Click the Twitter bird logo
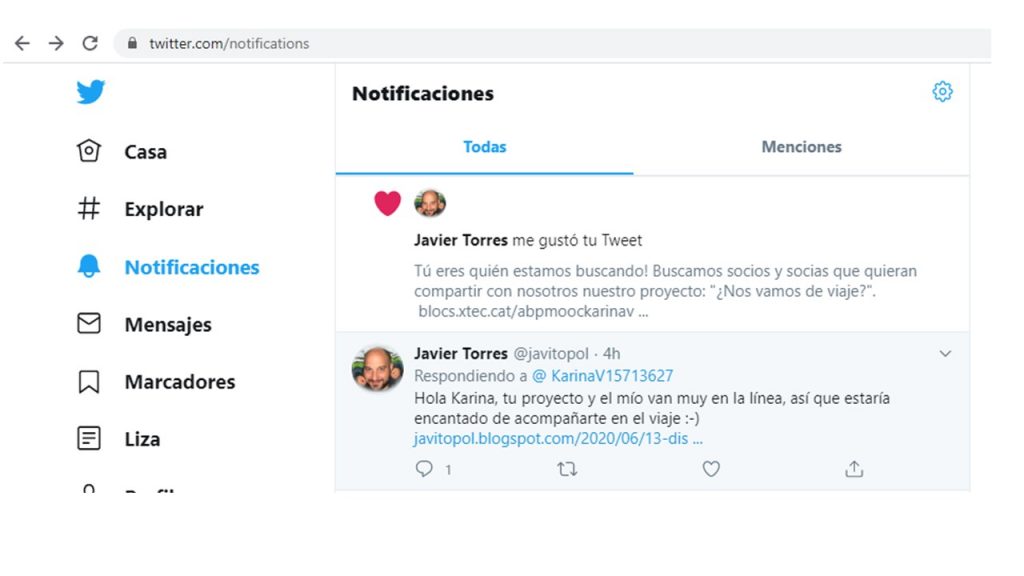This screenshot has height=576, width=1024. click(x=90, y=93)
